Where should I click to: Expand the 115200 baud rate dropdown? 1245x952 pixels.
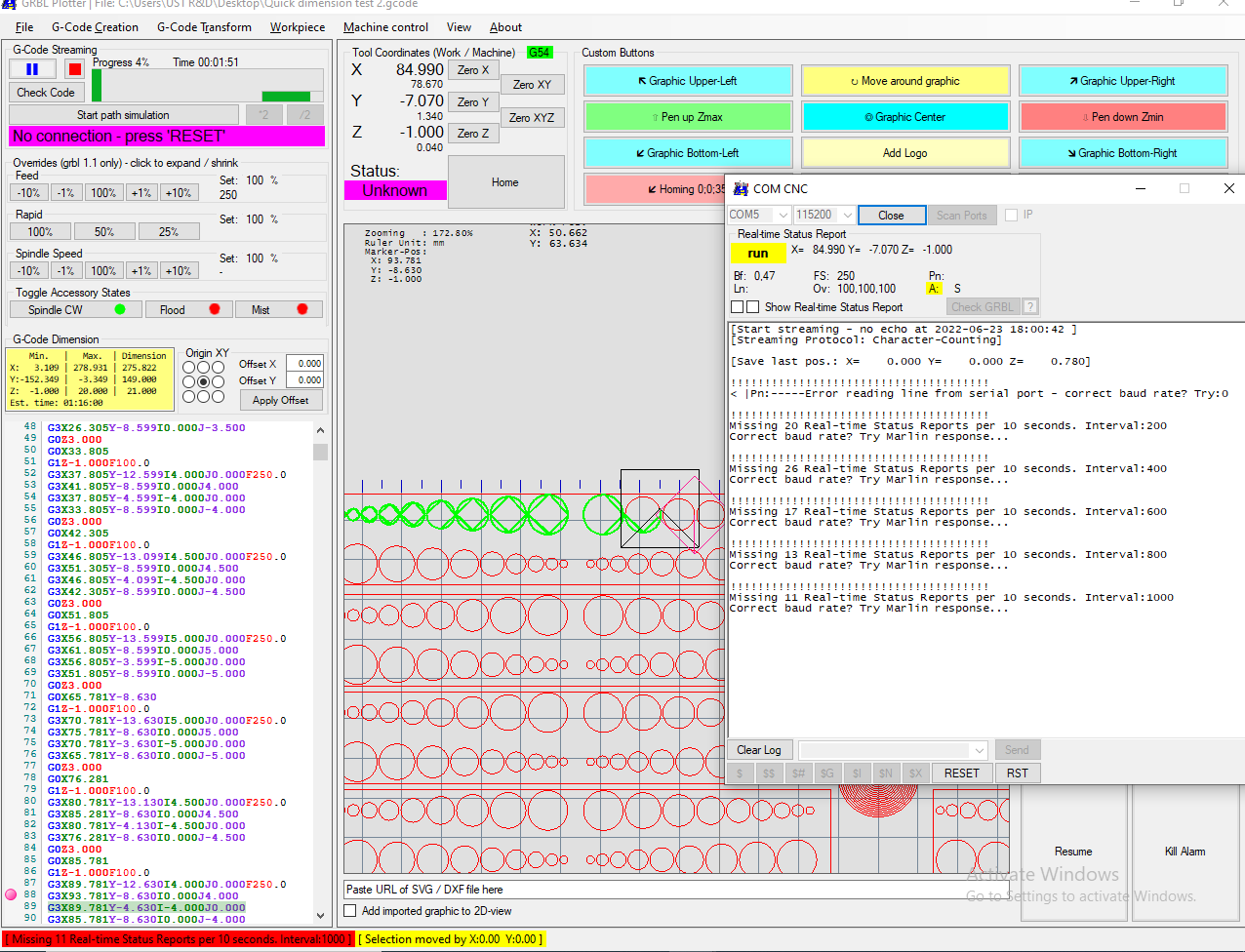tap(847, 215)
